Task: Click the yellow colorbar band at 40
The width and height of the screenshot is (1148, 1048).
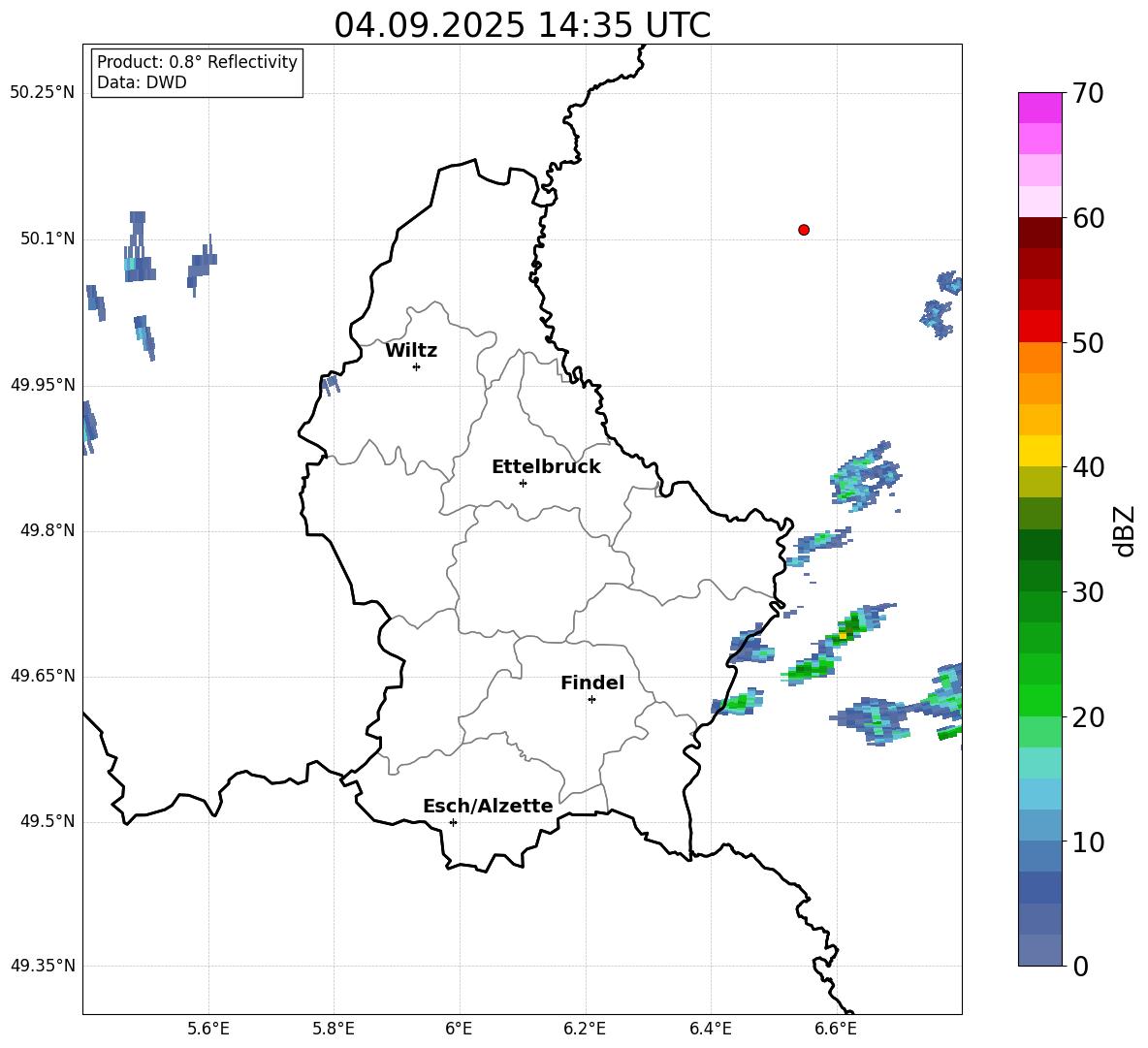Action: [1039, 451]
